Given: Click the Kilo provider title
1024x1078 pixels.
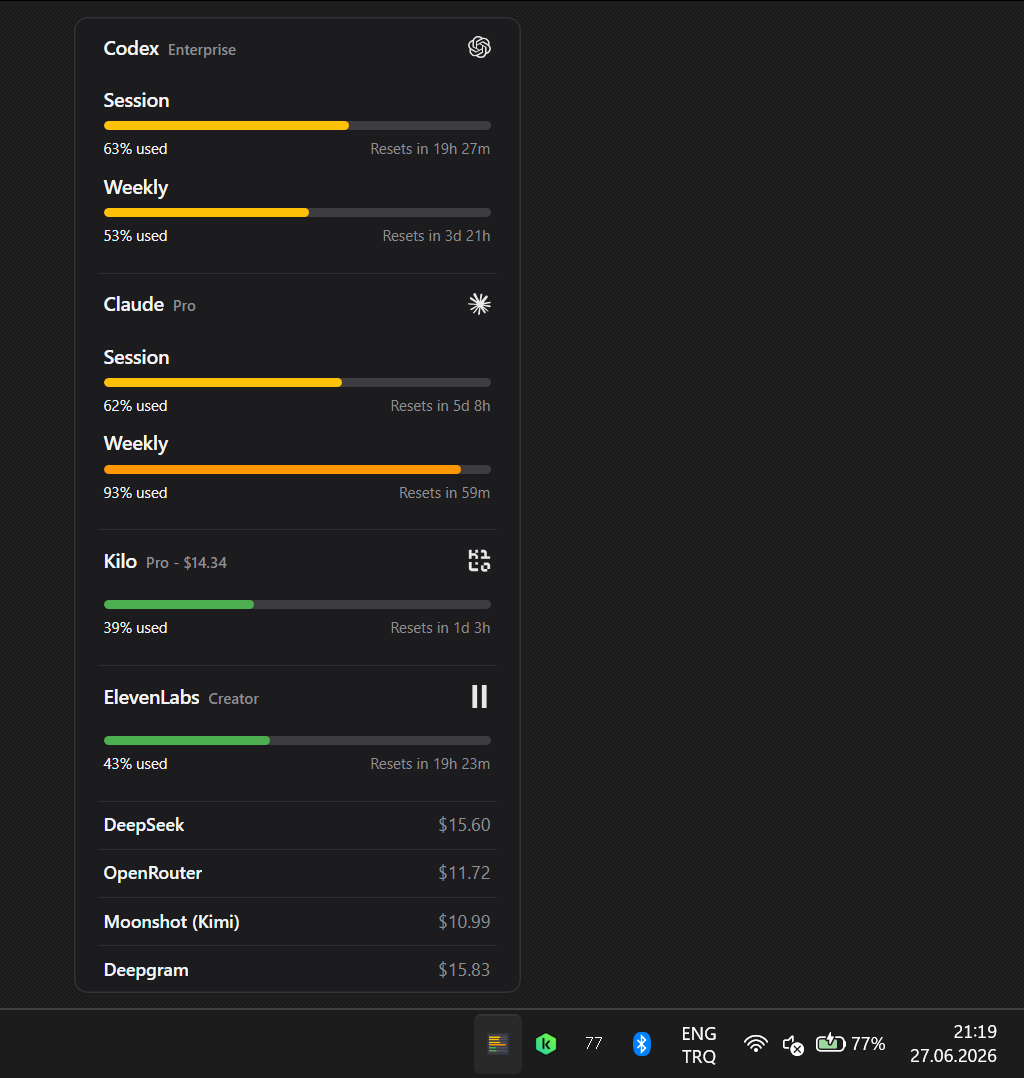Looking at the screenshot, I should (x=120, y=561).
